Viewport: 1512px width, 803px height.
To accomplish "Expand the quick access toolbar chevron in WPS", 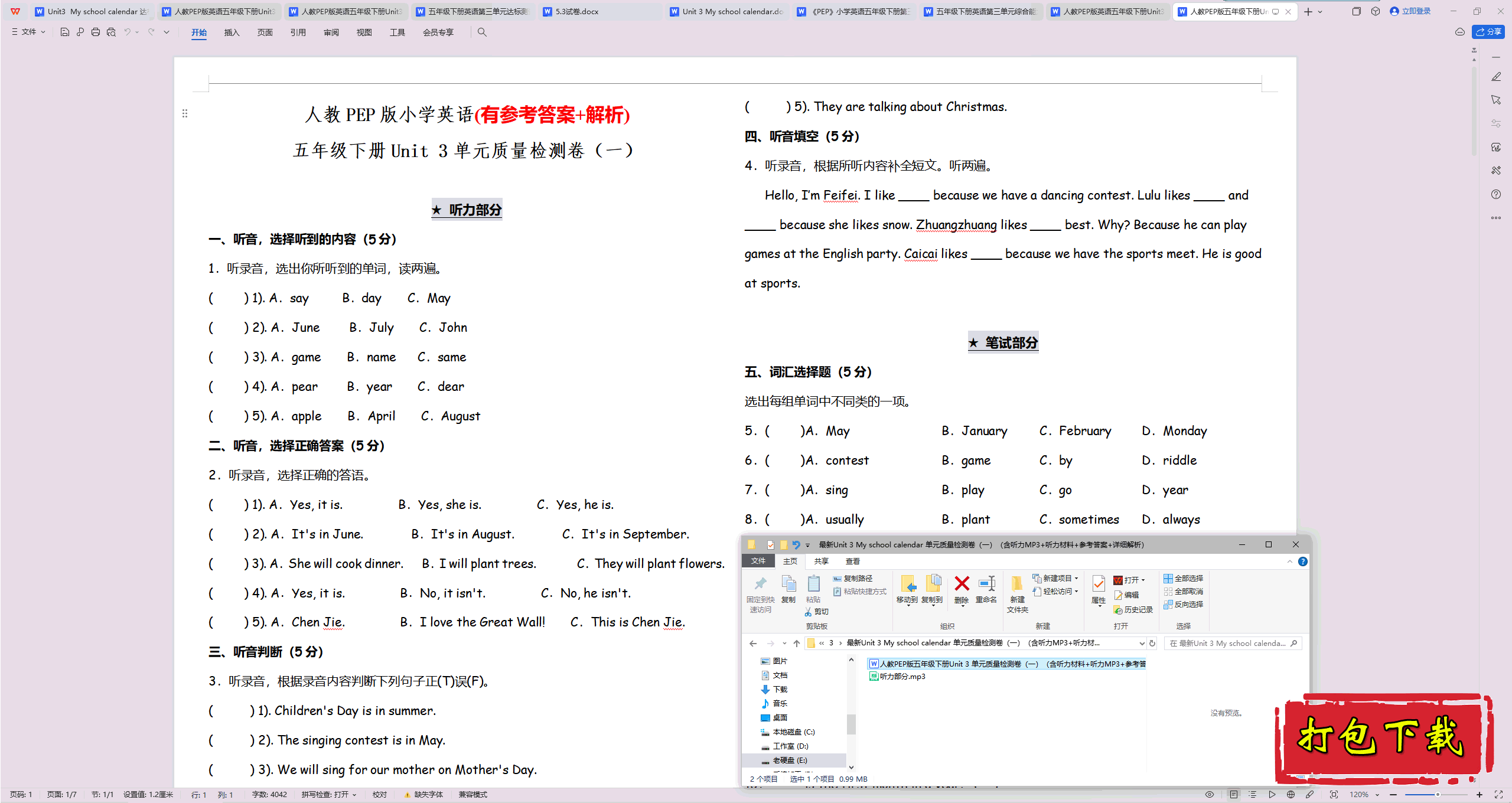I will point(167,32).
